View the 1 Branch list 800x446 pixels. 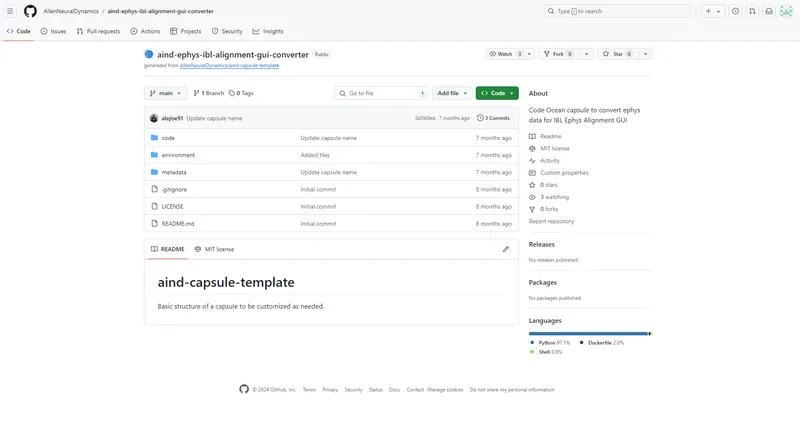209,93
